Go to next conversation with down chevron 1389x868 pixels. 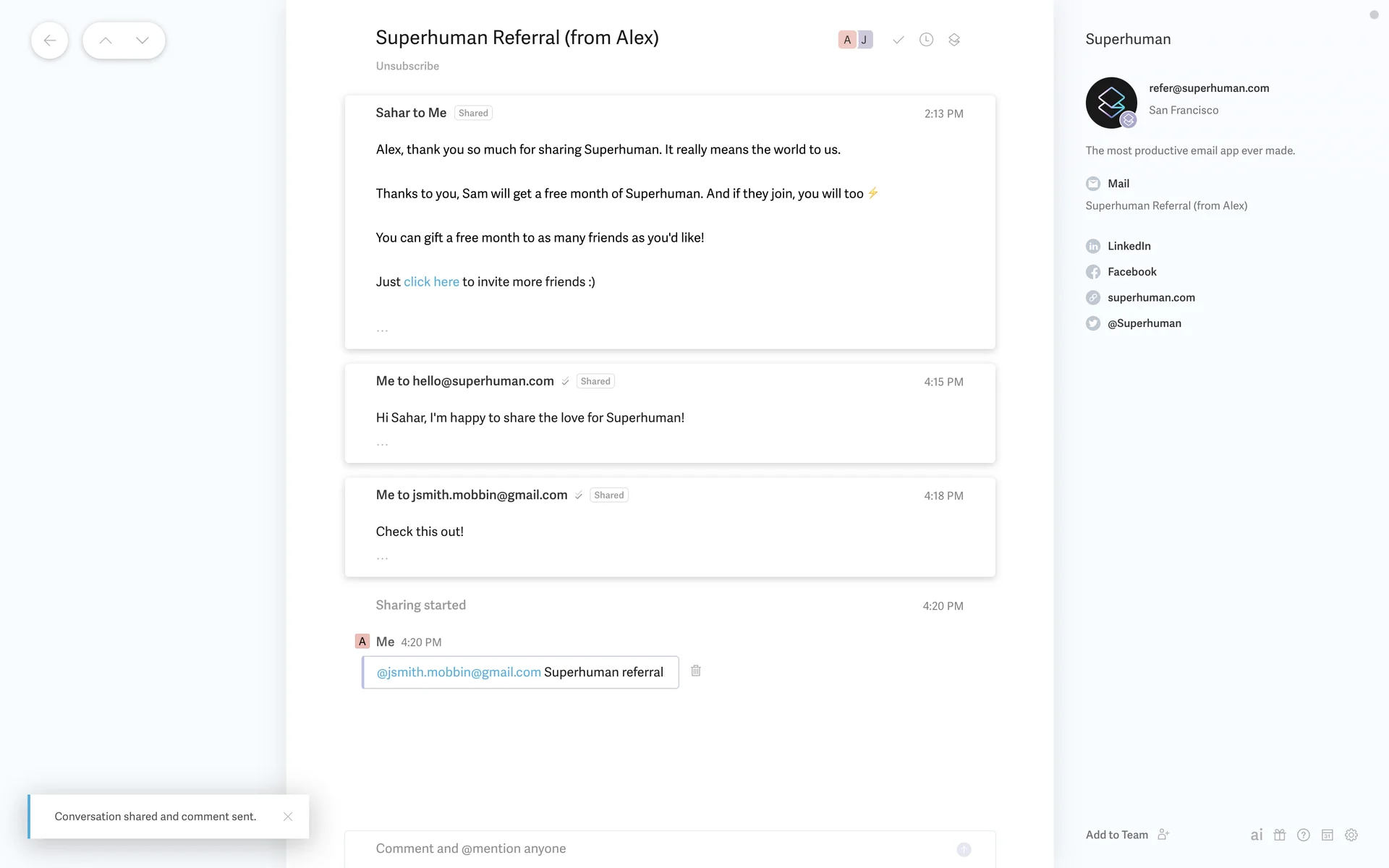point(143,41)
